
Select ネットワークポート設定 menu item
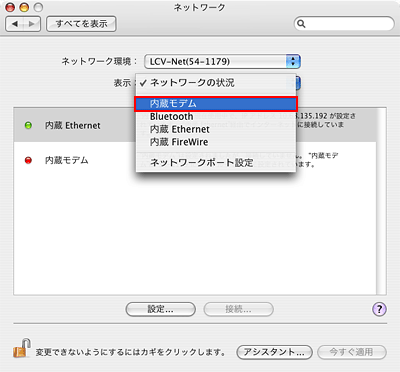click(216, 163)
